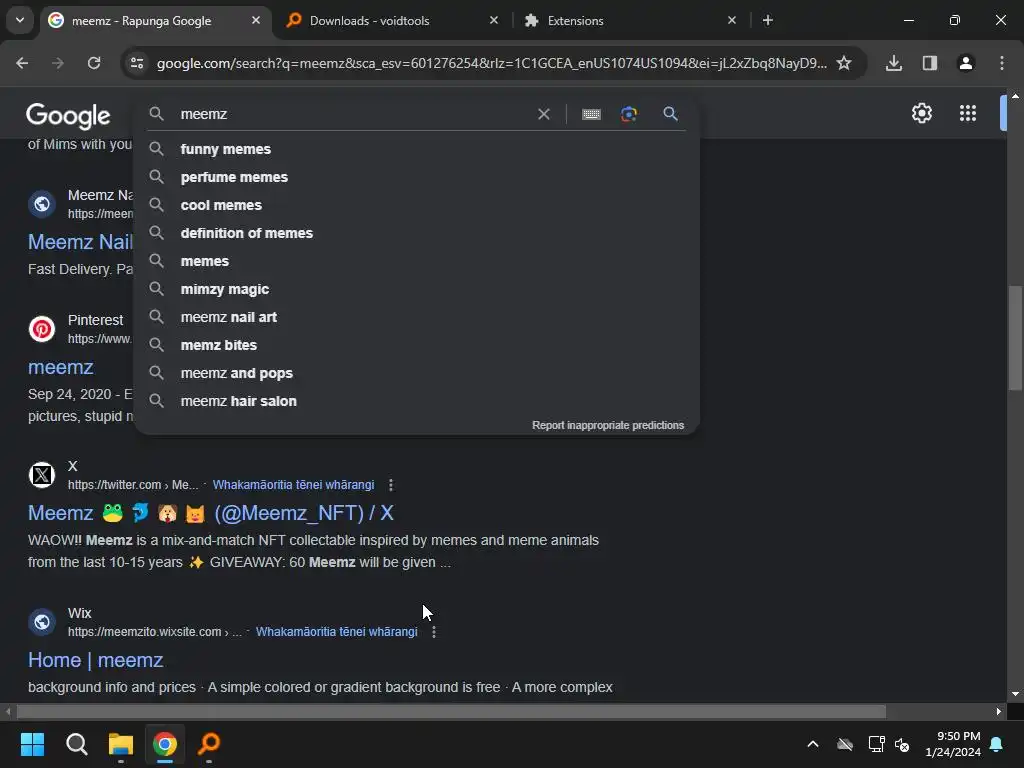The image size is (1024, 768).
Task: Open Chrome three-dot menu
Action: click(1002, 63)
